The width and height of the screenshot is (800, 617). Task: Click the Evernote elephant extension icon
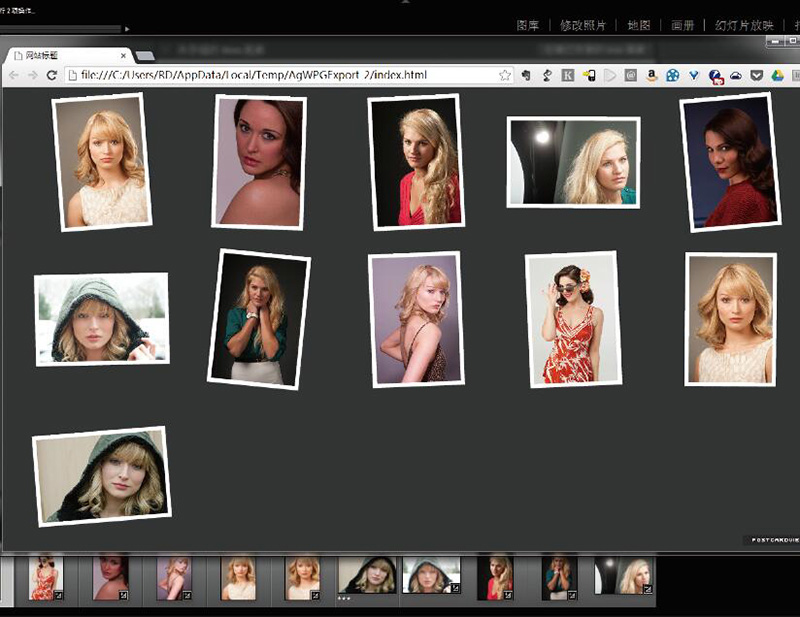point(525,75)
